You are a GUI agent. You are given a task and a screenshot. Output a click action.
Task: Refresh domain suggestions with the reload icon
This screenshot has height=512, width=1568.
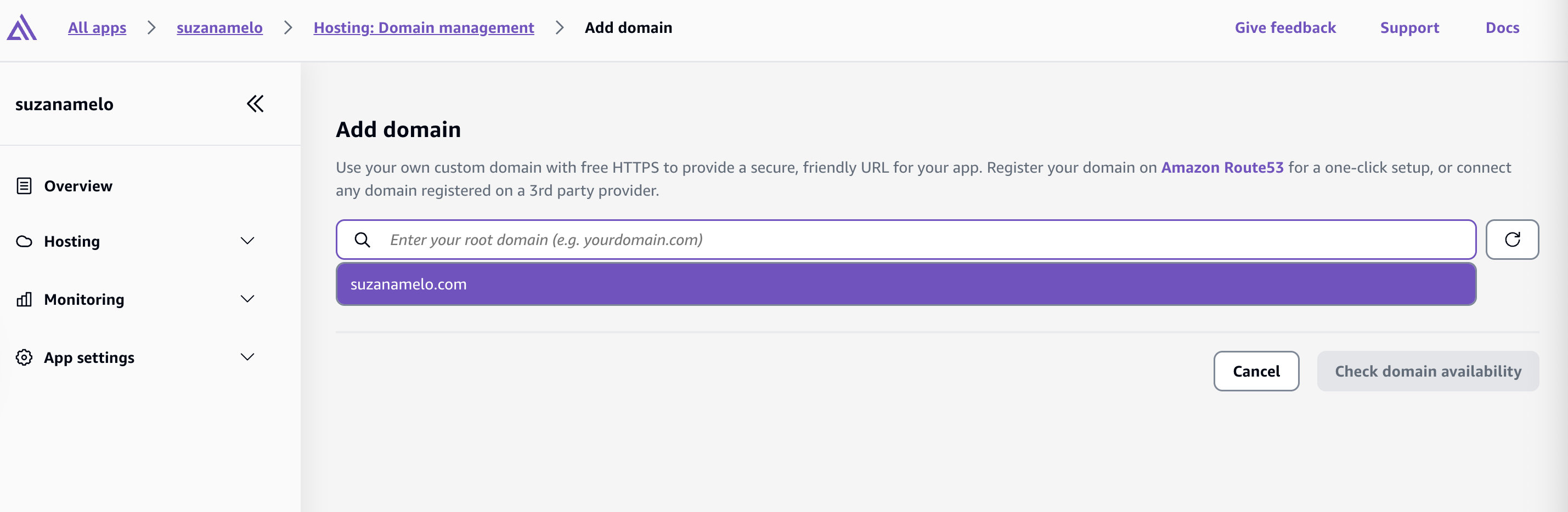tap(1513, 240)
